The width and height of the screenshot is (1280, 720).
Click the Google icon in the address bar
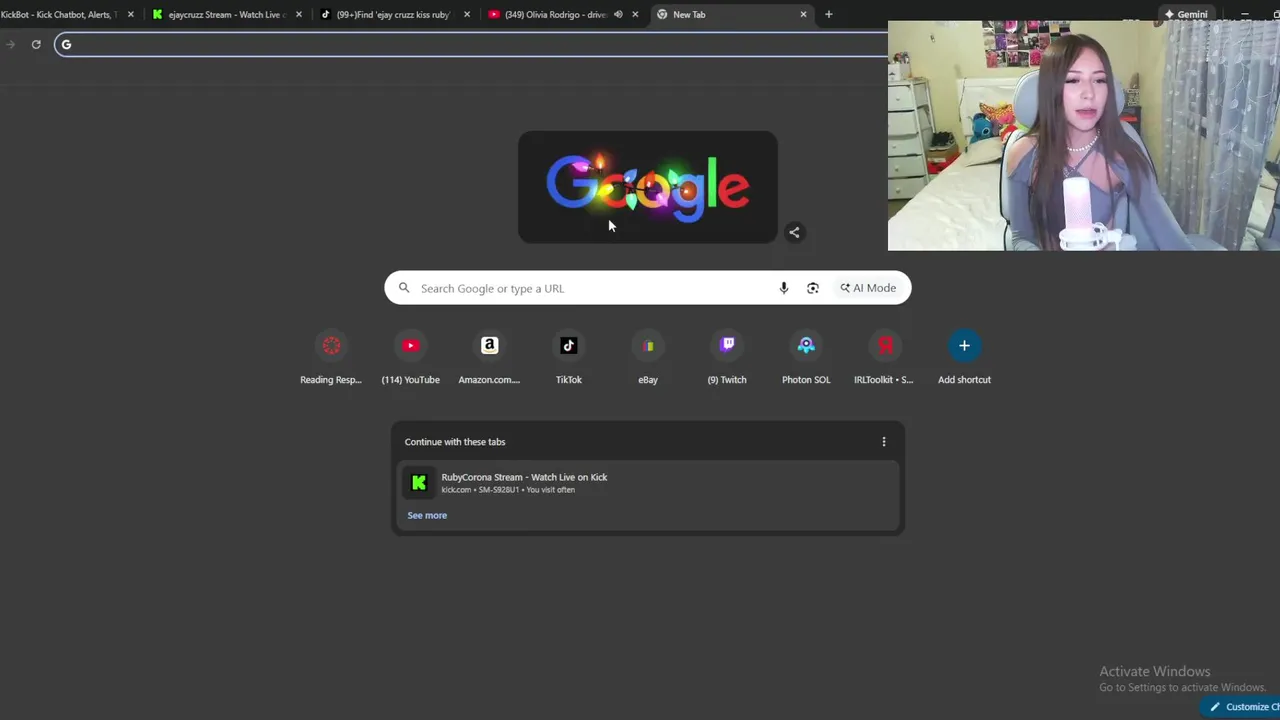tap(66, 44)
